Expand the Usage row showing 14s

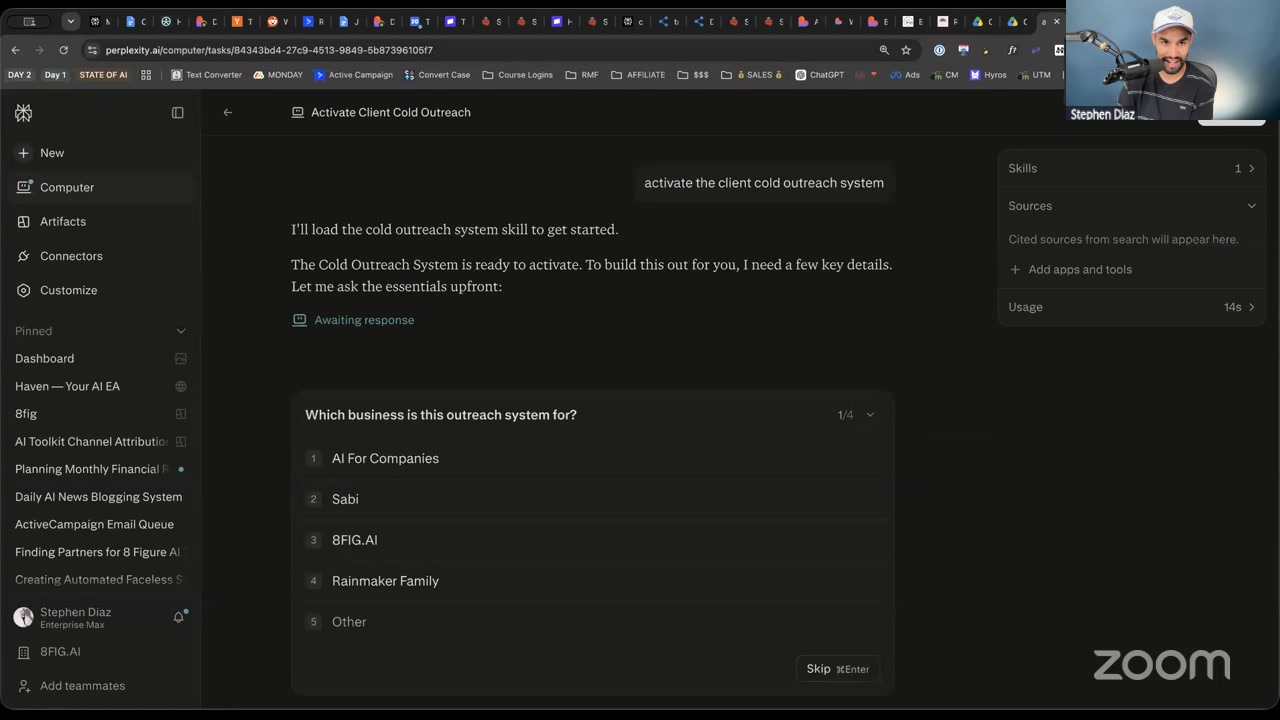pyautogui.click(x=1132, y=307)
